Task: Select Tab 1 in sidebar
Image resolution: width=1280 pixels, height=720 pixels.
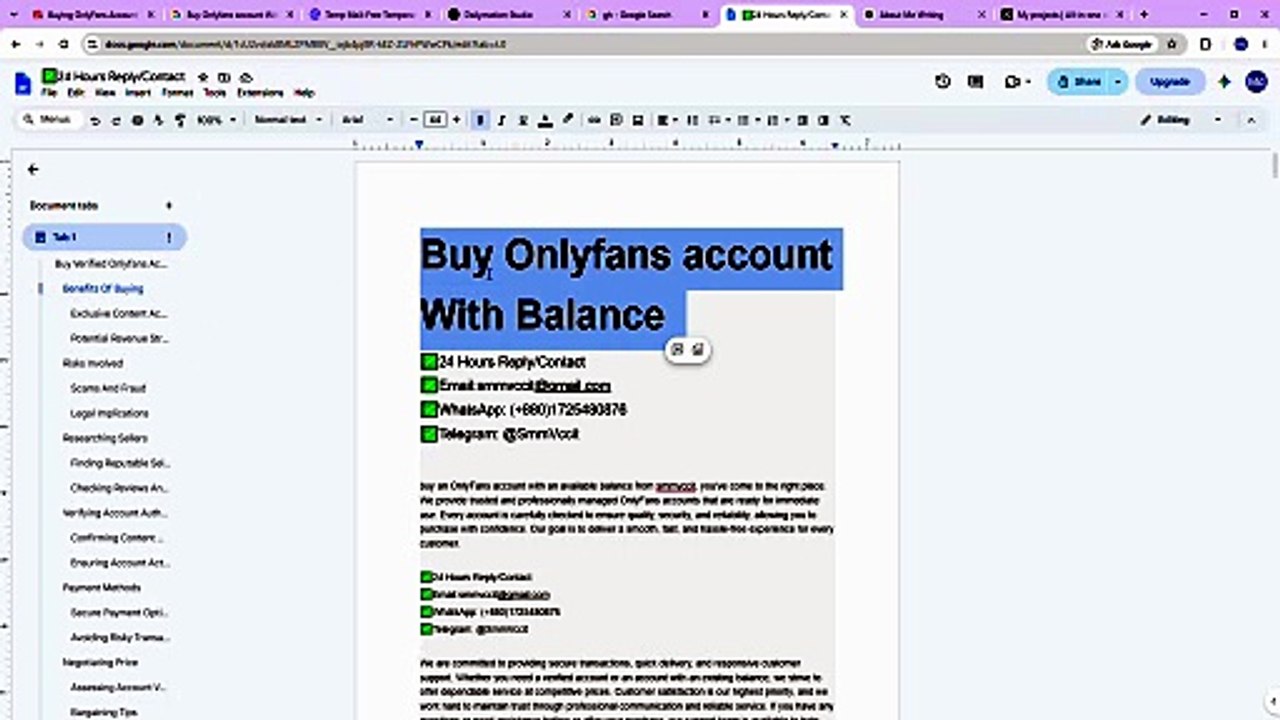Action: click(104, 237)
